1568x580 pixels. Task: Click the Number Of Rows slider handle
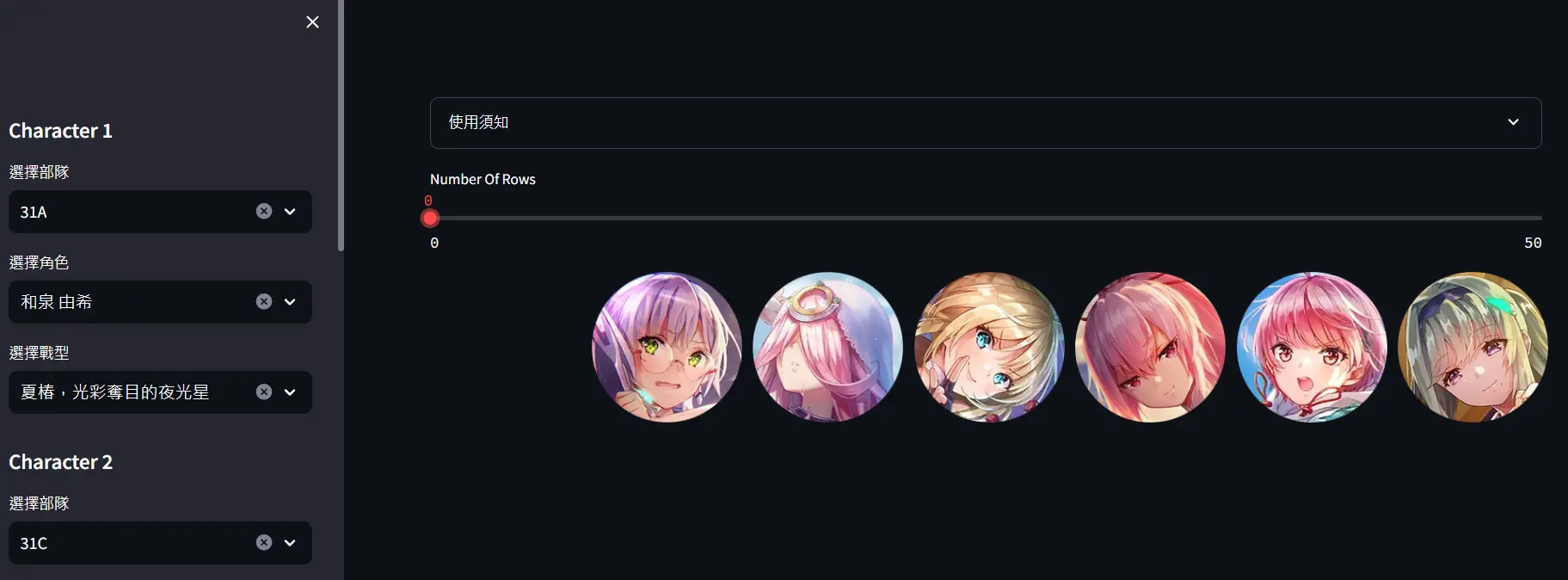tap(430, 219)
